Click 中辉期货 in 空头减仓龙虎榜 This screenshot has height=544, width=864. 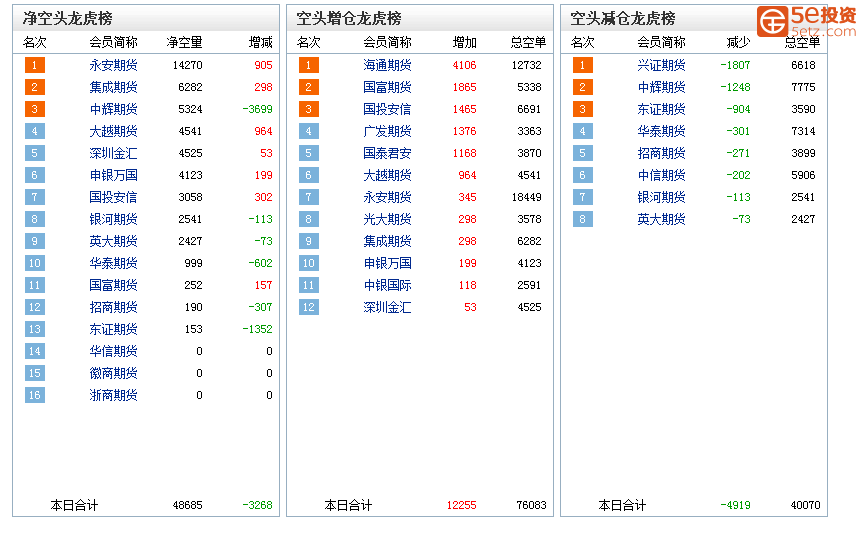(x=661, y=87)
